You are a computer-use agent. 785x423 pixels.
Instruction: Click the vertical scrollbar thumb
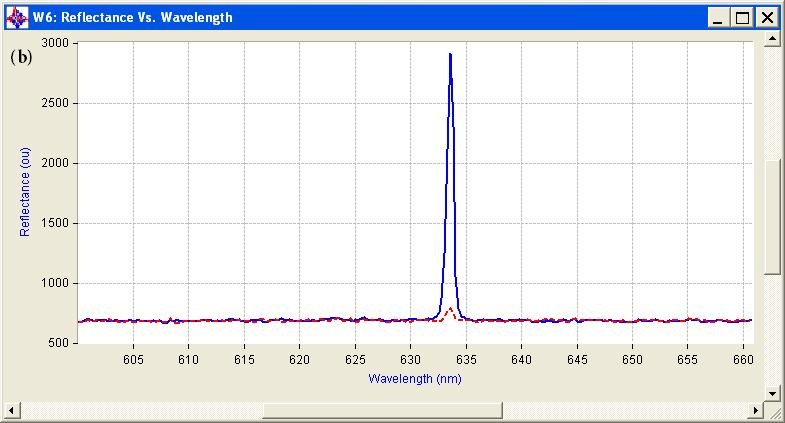772,217
